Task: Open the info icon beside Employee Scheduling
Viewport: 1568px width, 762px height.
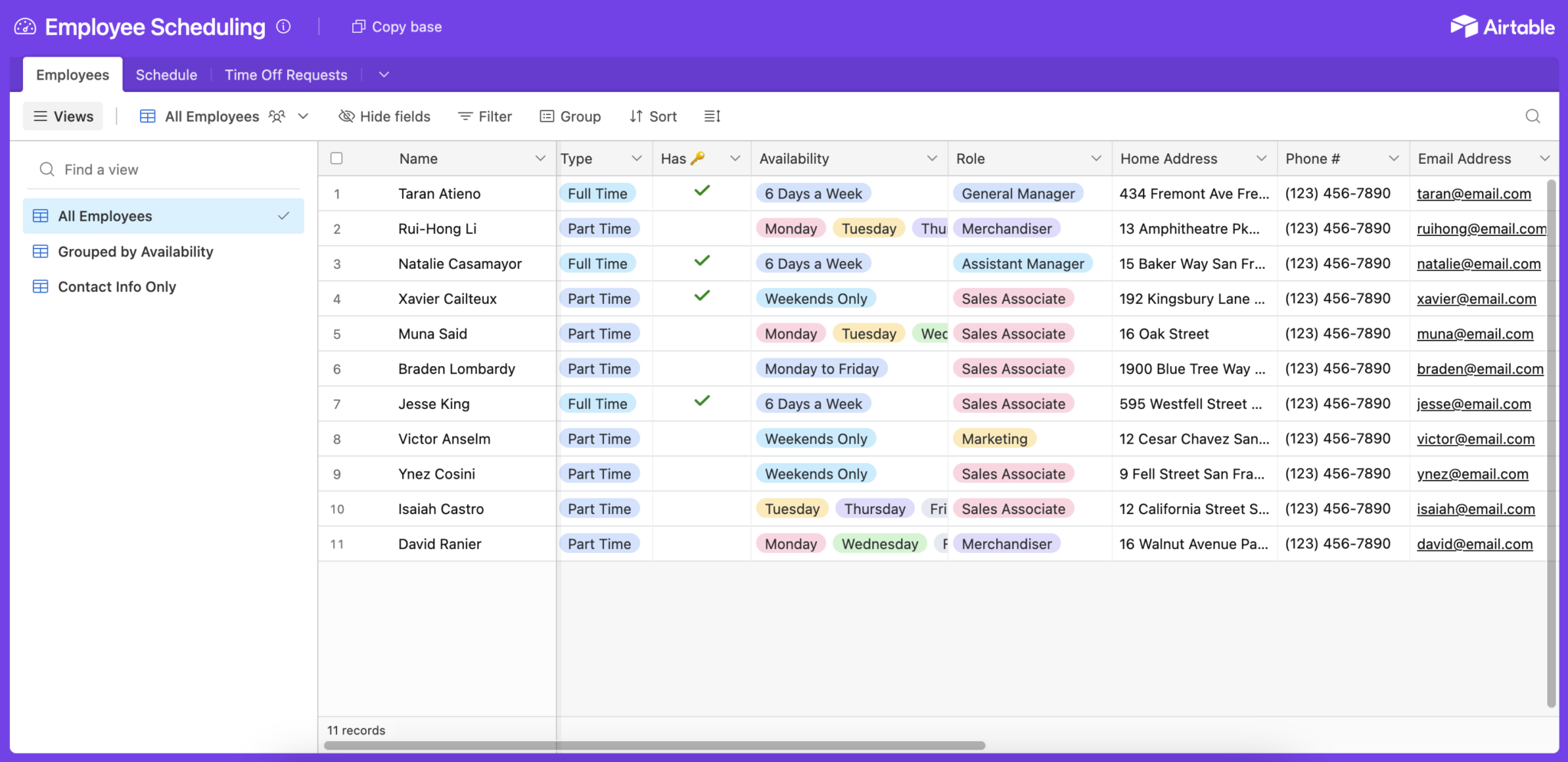Action: point(284,26)
